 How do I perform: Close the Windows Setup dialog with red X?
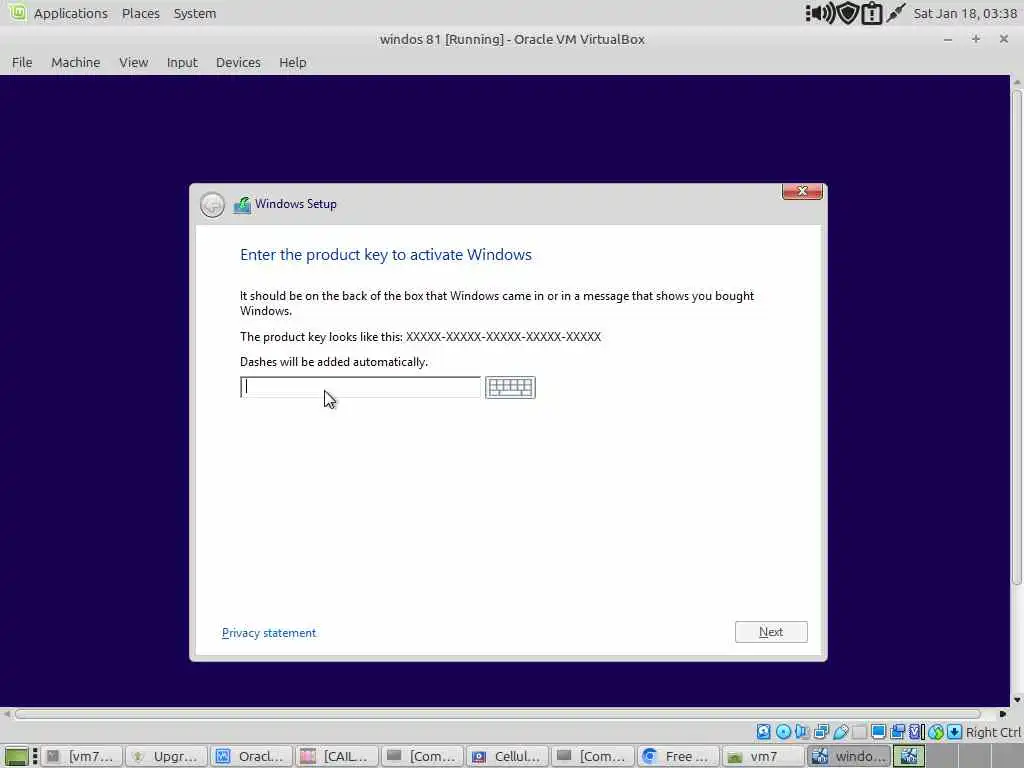802,191
